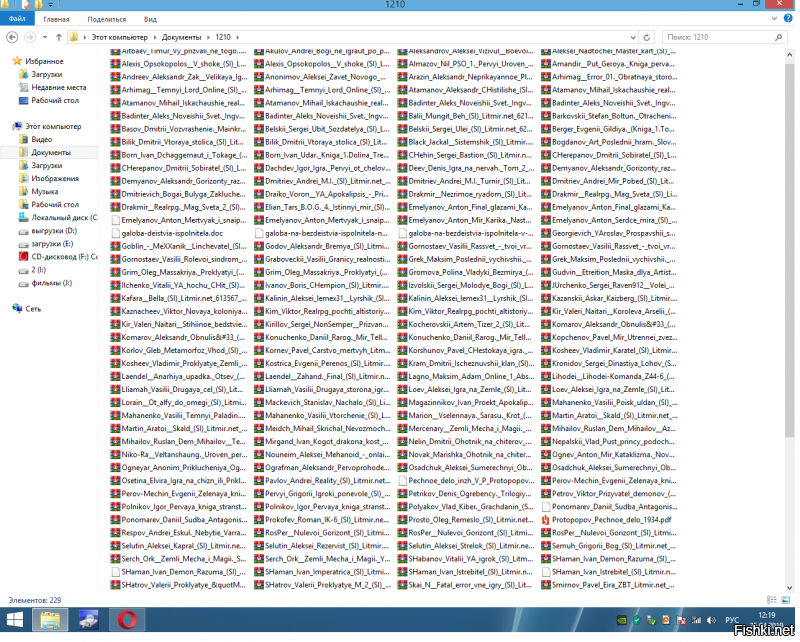
Task: Switch input language РУС indicator
Action: point(732,620)
